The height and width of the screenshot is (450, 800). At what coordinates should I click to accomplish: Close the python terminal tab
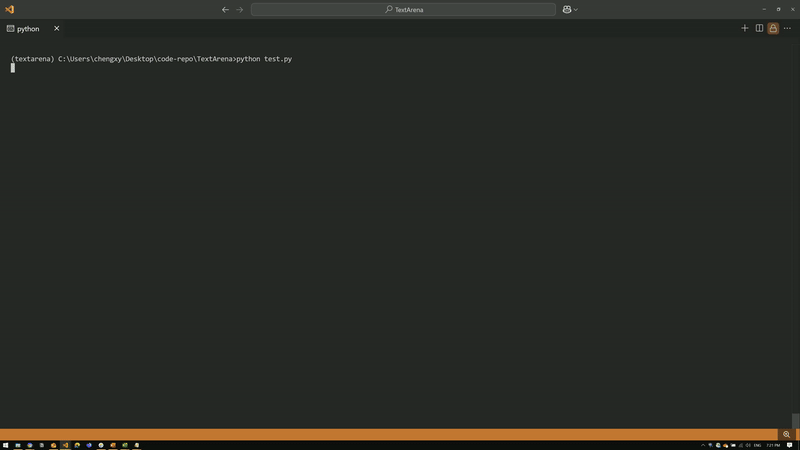pos(57,28)
